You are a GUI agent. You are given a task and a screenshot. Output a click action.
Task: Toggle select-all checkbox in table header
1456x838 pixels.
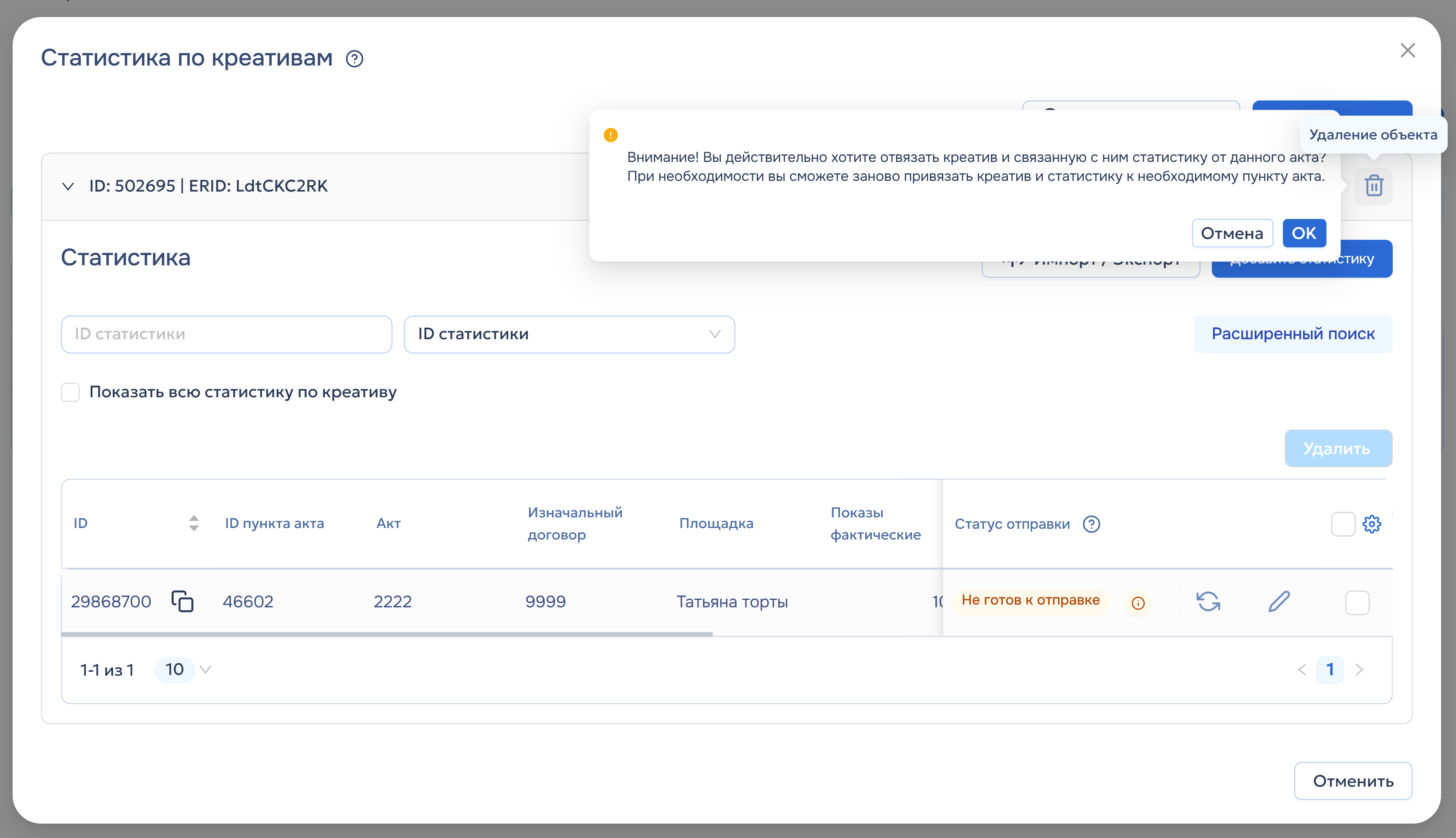1343,524
